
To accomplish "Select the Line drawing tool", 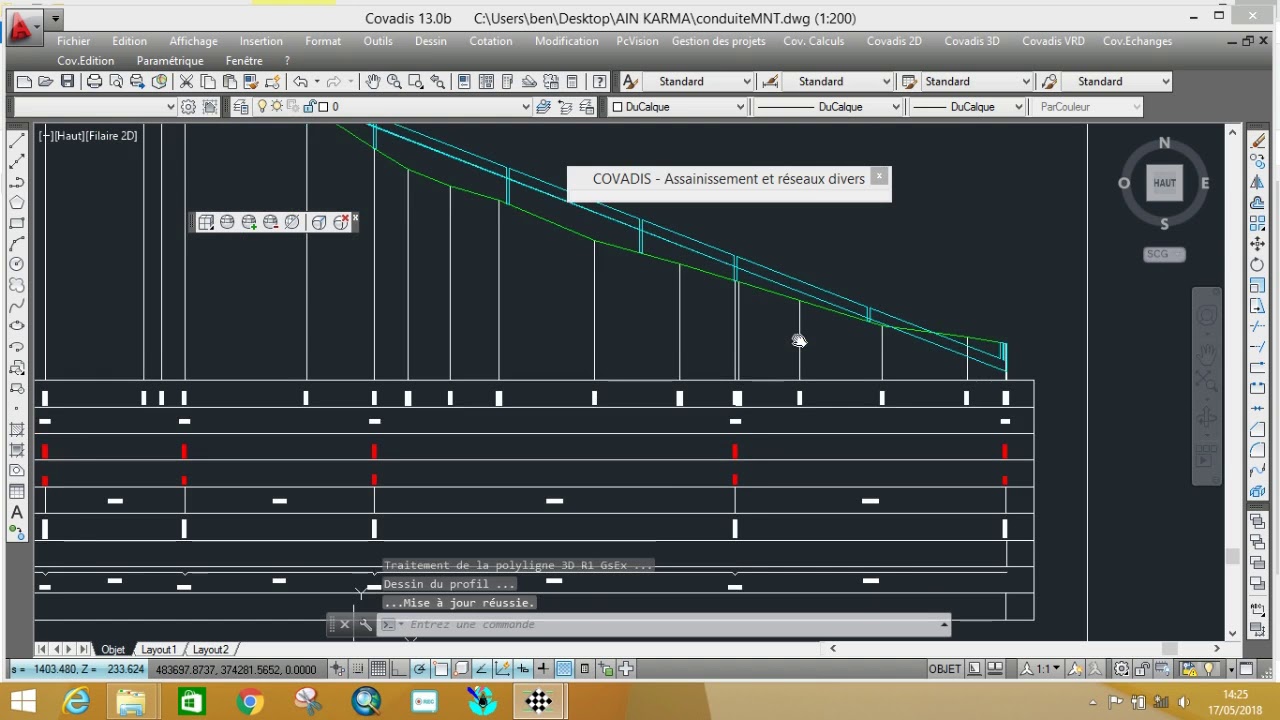I will coord(17,141).
